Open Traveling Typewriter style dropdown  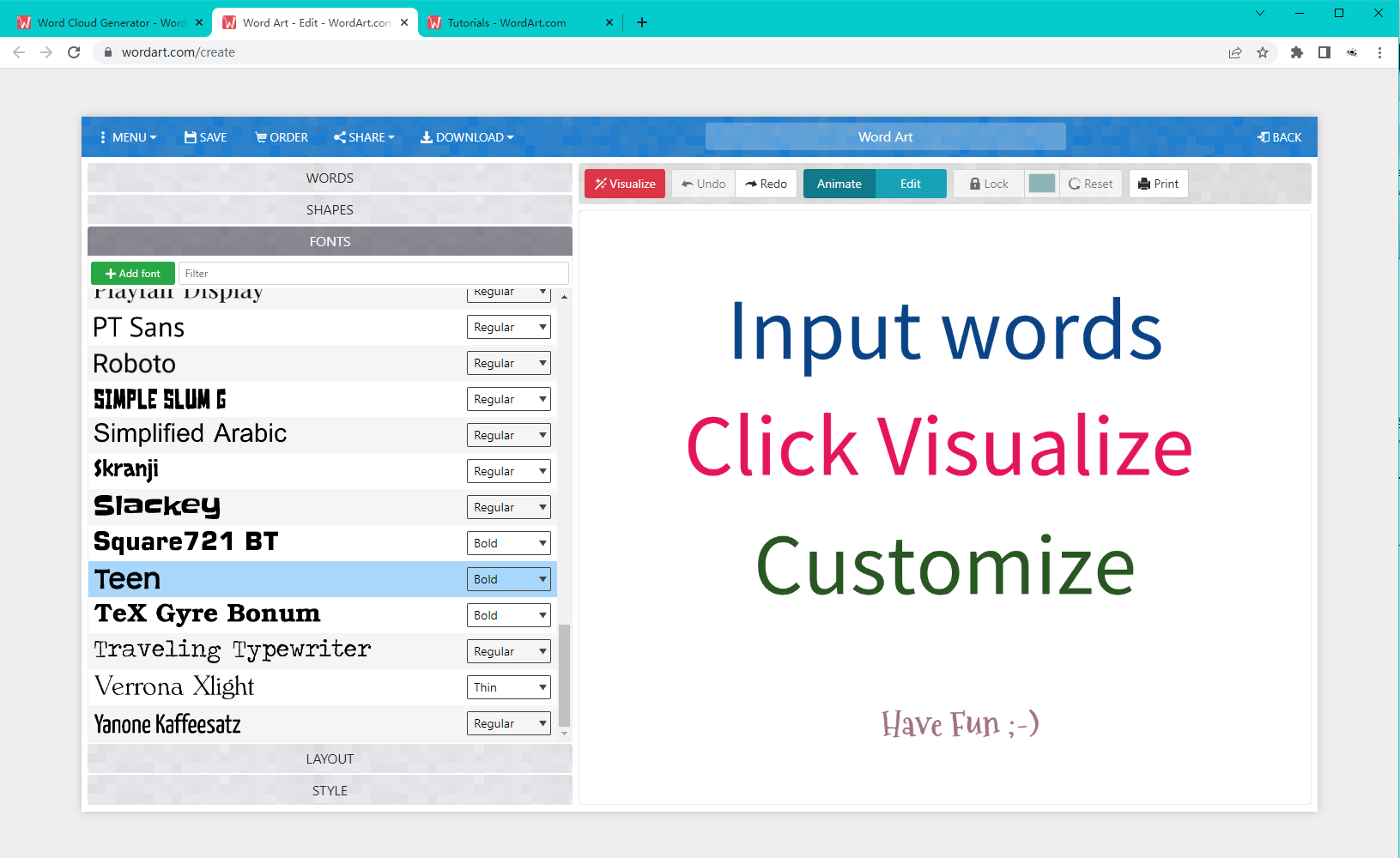[x=509, y=651]
